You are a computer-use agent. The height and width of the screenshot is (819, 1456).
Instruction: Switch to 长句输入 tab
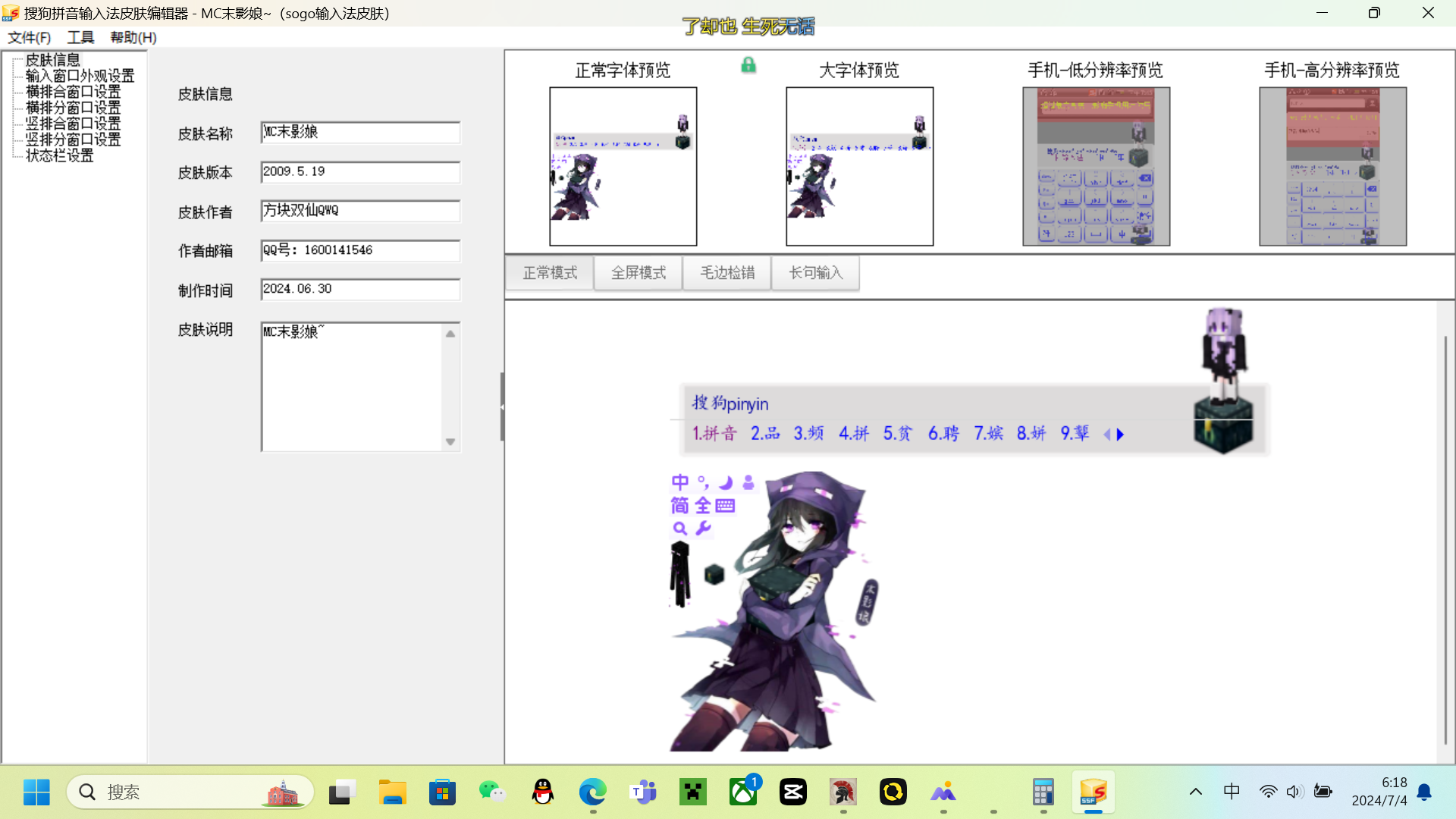point(816,273)
